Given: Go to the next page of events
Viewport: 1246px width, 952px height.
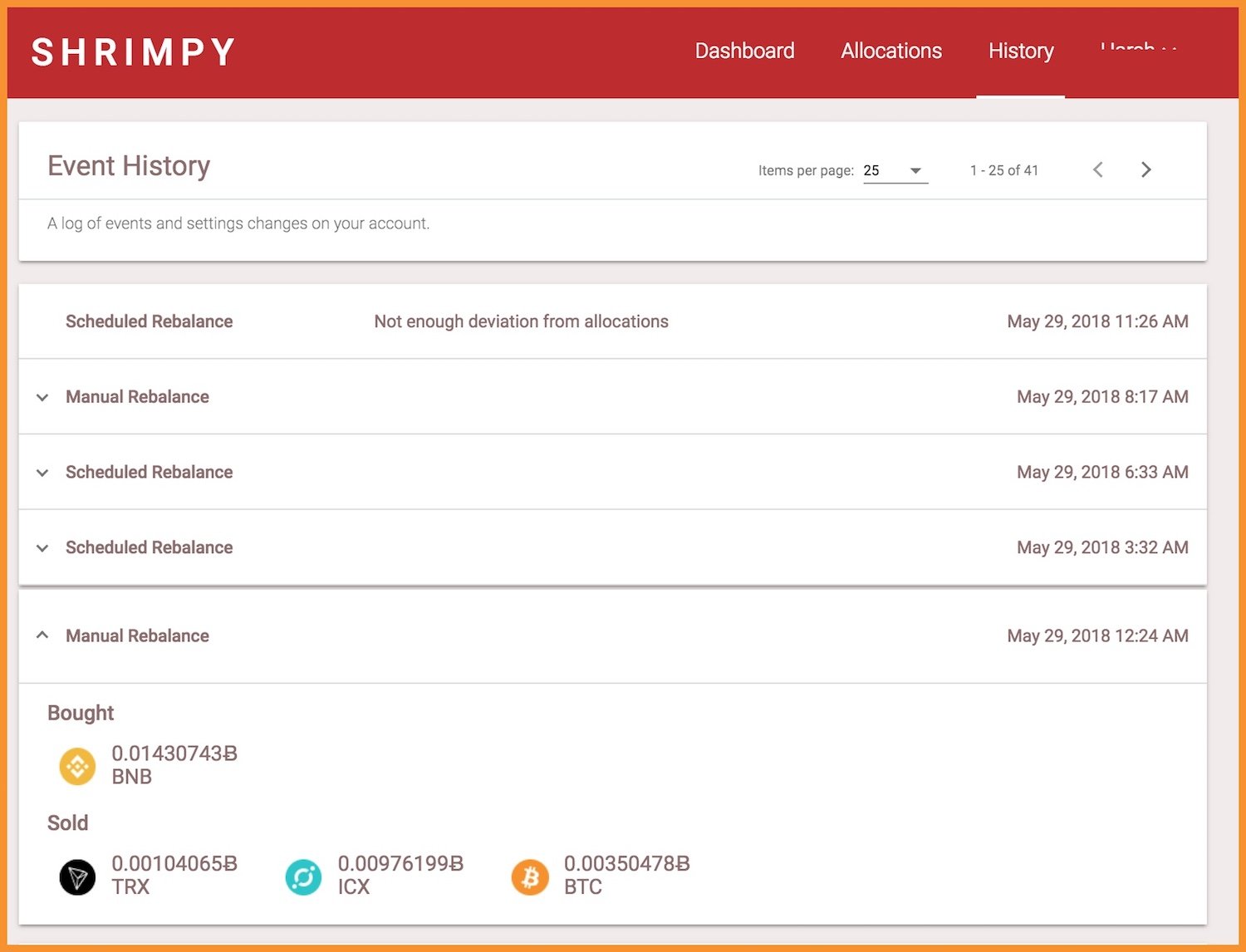Looking at the screenshot, I should tap(1145, 169).
